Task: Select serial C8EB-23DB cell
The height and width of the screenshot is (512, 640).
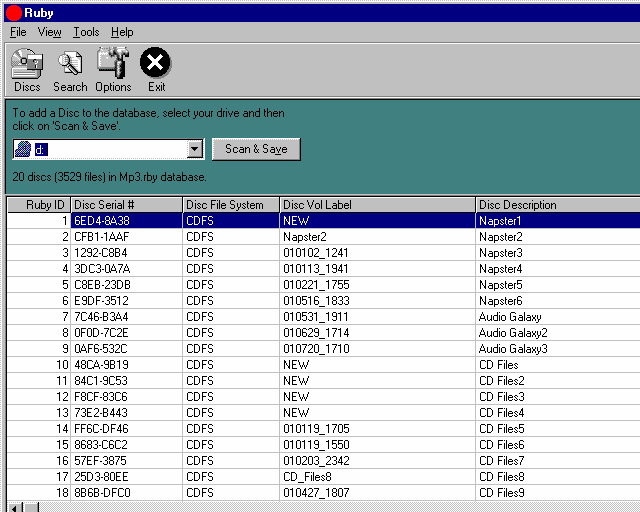Action: pos(127,285)
